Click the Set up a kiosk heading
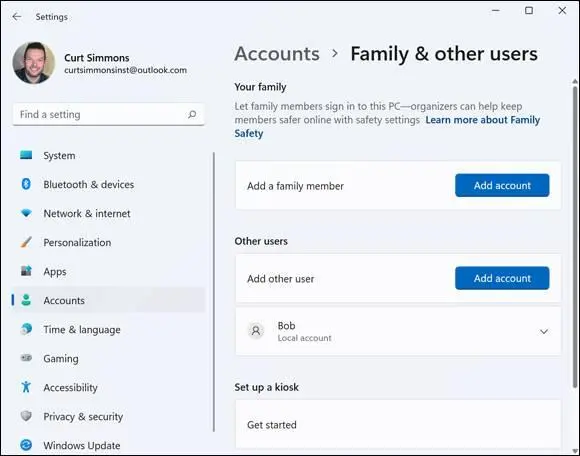This screenshot has width=580, height=456. 266,387
